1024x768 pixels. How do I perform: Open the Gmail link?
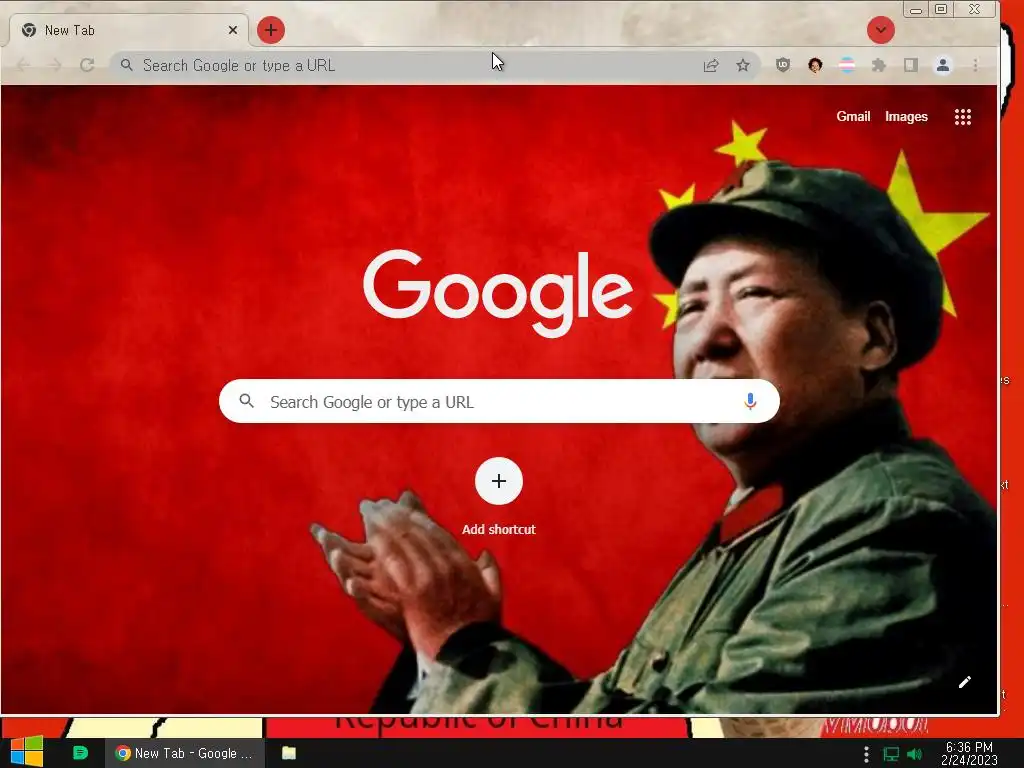853,116
